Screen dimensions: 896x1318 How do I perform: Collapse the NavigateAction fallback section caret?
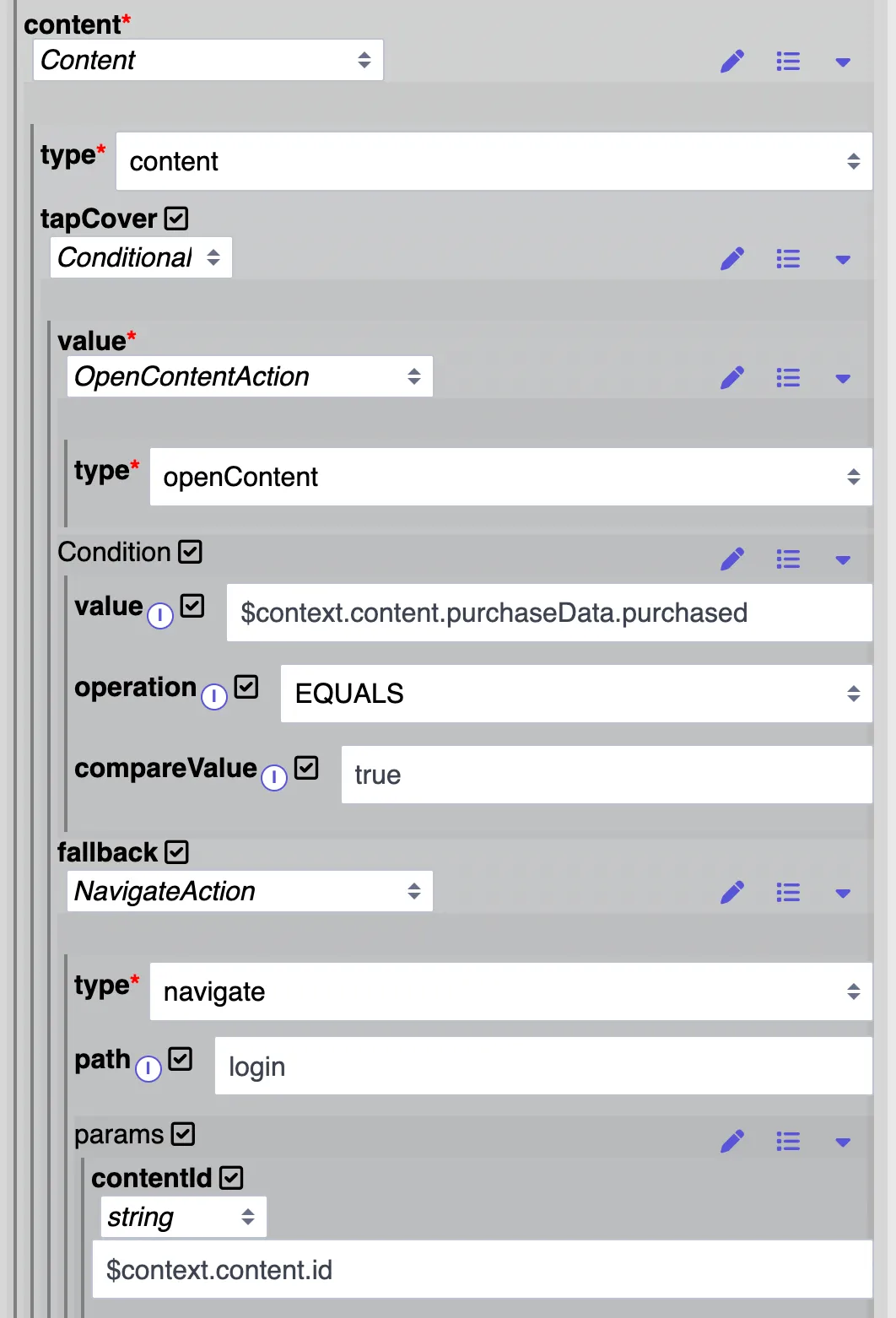coord(843,894)
